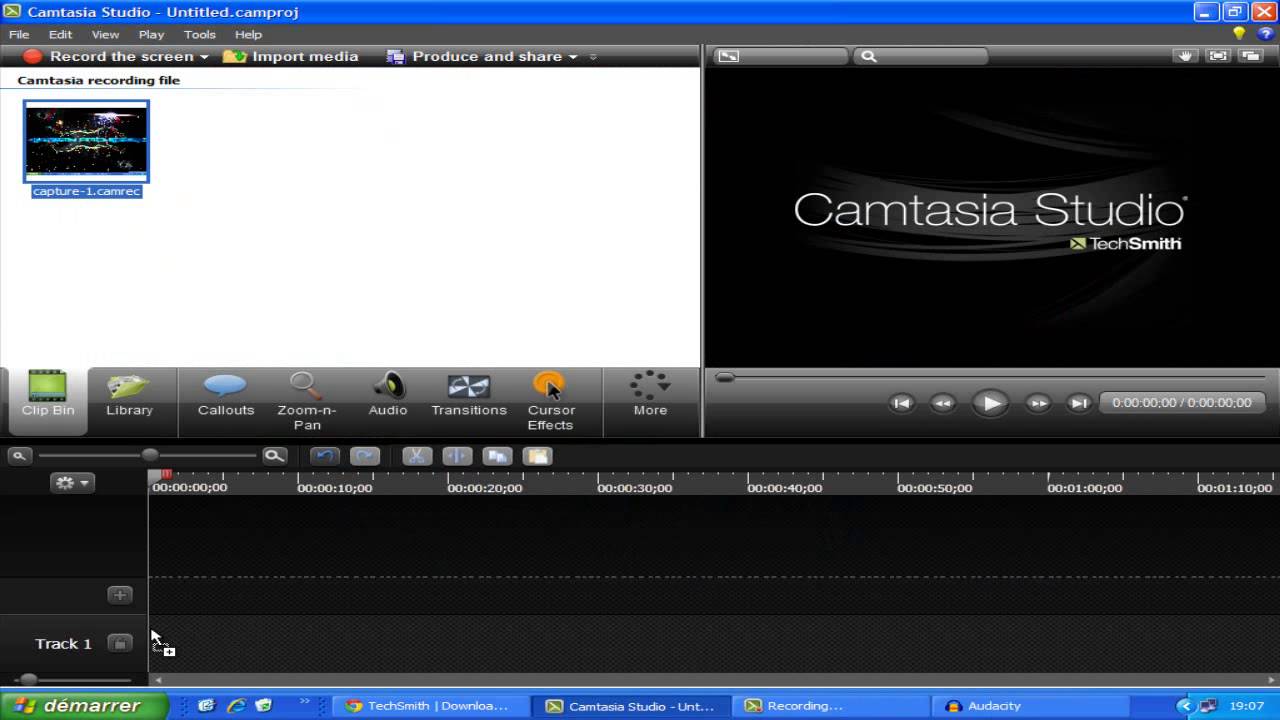1280x720 pixels.
Task: Open the démarrer Start menu
Action: 84,705
